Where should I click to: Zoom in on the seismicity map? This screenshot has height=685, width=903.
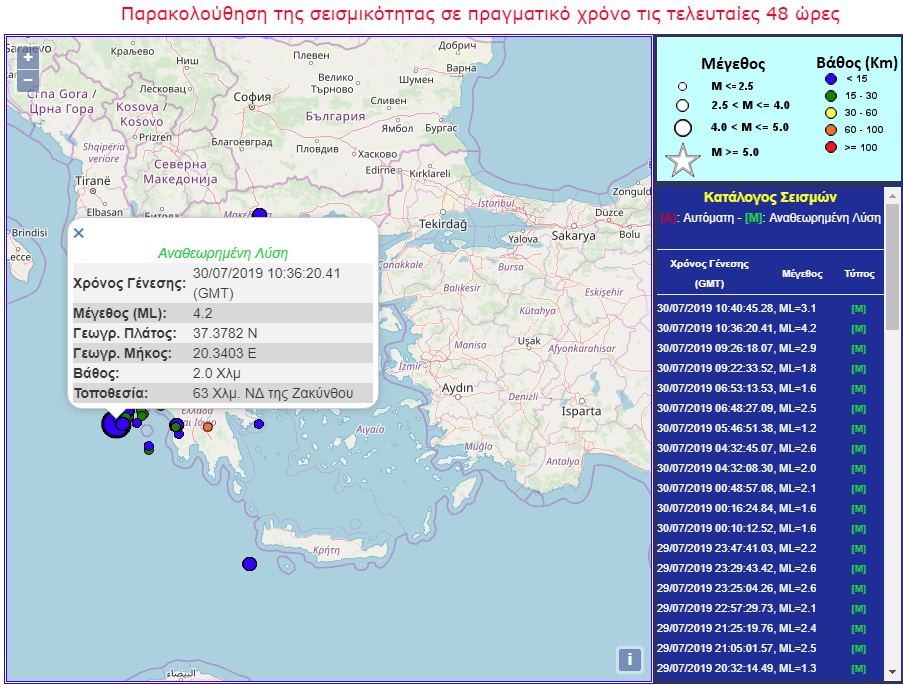point(28,58)
